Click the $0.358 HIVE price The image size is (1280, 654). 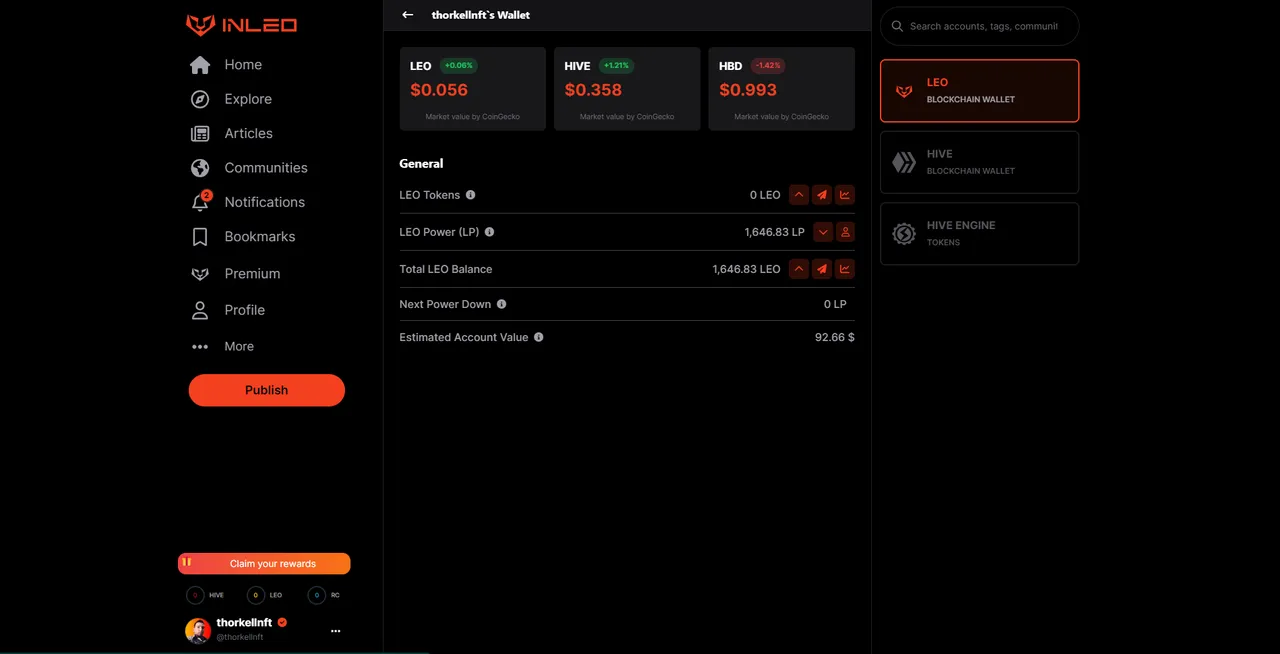click(593, 90)
